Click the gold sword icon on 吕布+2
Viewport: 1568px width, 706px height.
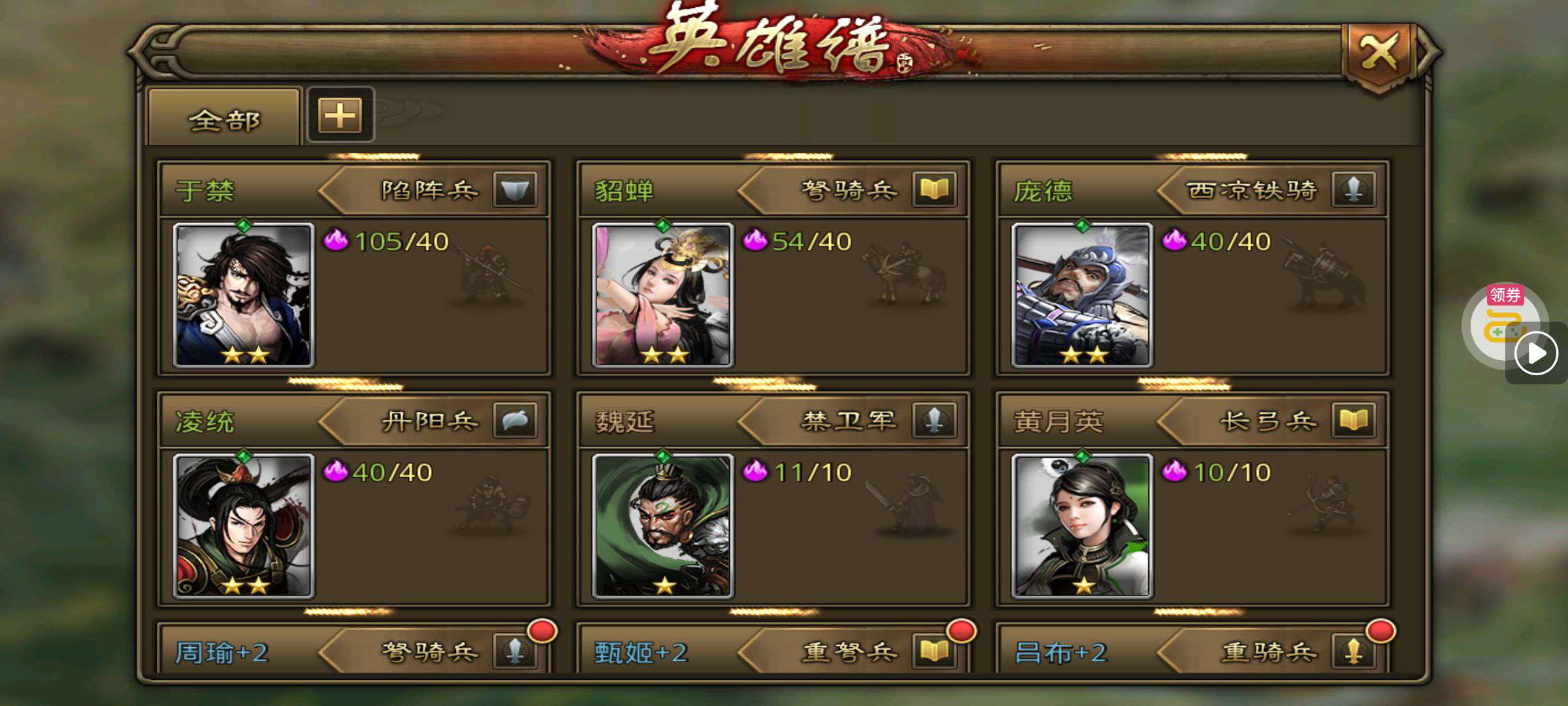coord(1354,651)
